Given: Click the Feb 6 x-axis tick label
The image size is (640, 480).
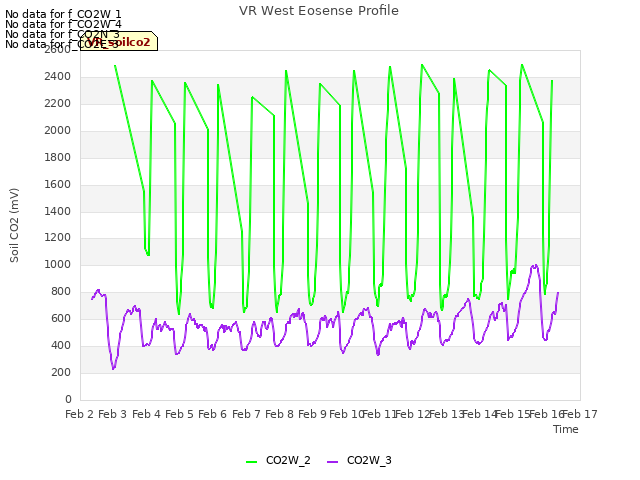Looking at the screenshot, I should [x=212, y=414].
